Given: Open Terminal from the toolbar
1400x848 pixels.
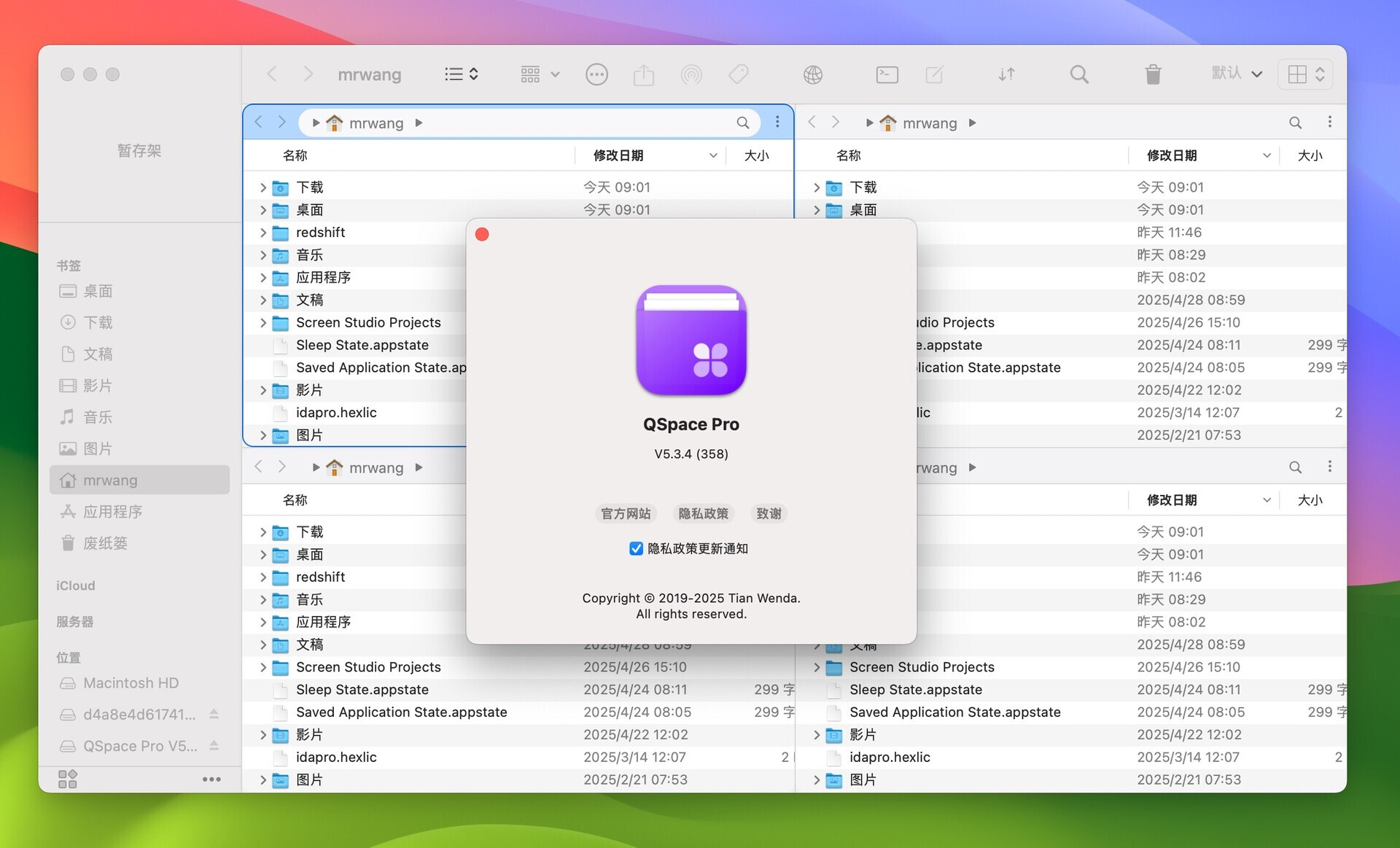Looking at the screenshot, I should pyautogui.click(x=887, y=74).
